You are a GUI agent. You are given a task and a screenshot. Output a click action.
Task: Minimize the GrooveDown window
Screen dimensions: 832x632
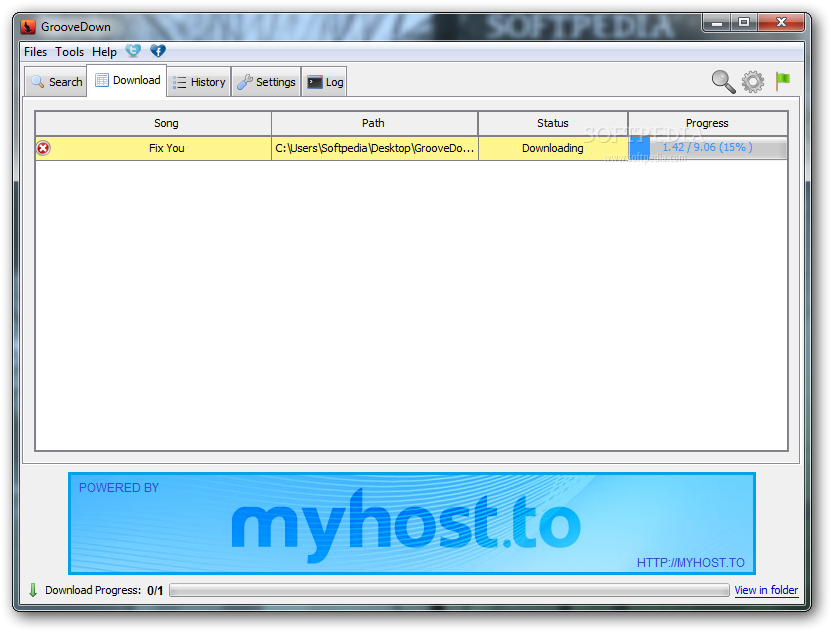717,22
